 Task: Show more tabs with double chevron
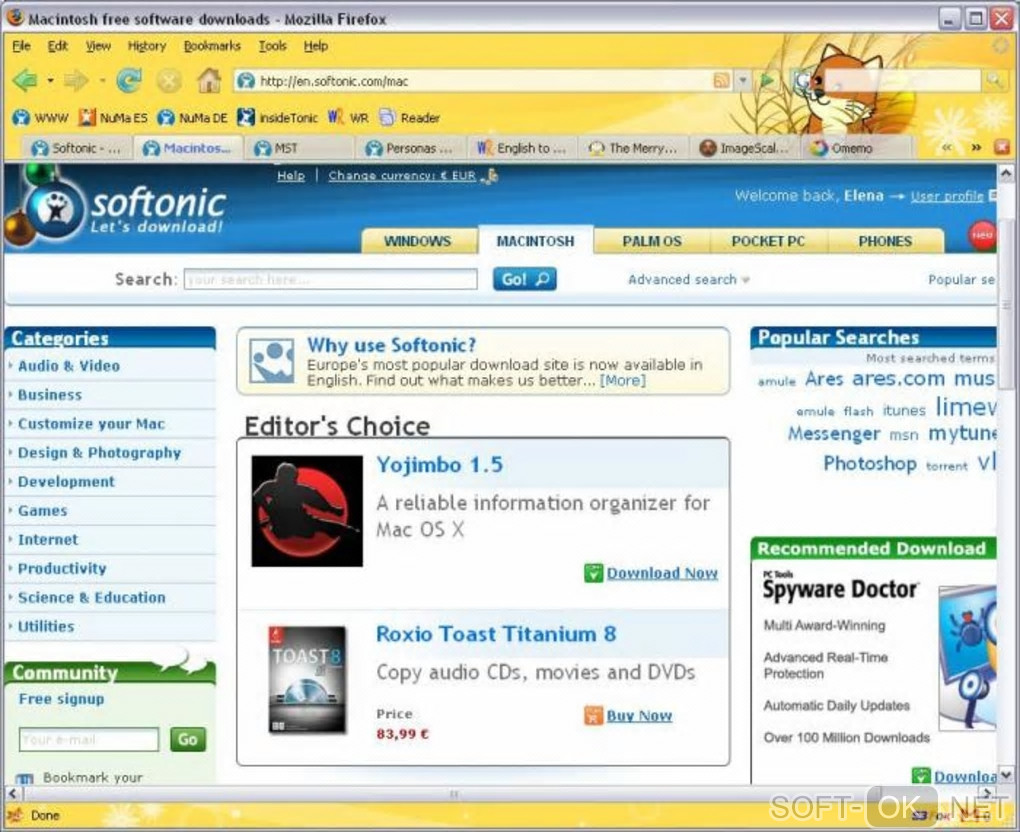click(x=976, y=148)
